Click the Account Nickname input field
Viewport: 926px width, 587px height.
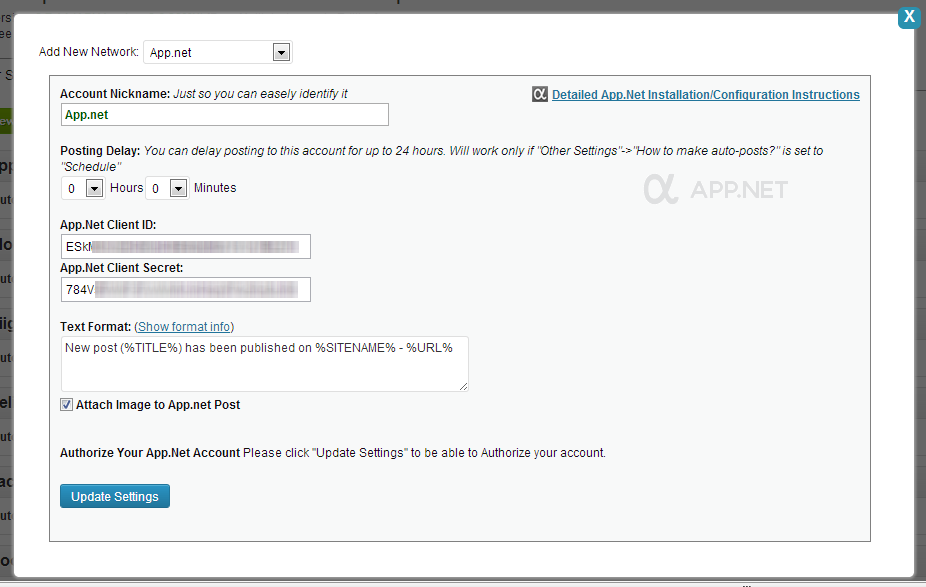coord(224,115)
